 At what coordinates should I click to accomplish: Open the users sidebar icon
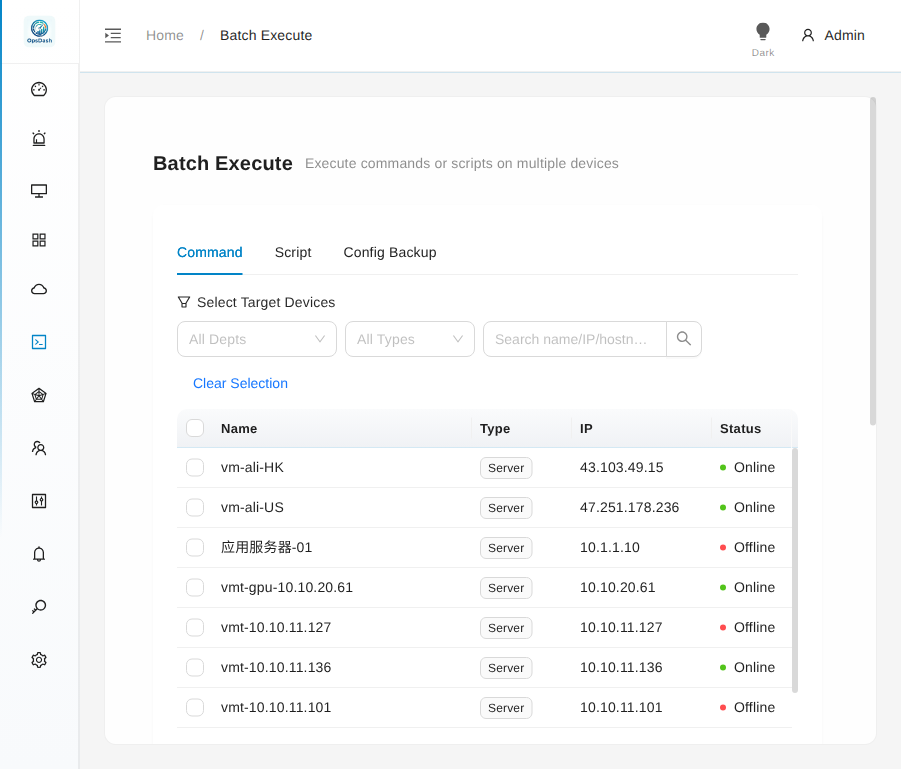click(x=39, y=448)
